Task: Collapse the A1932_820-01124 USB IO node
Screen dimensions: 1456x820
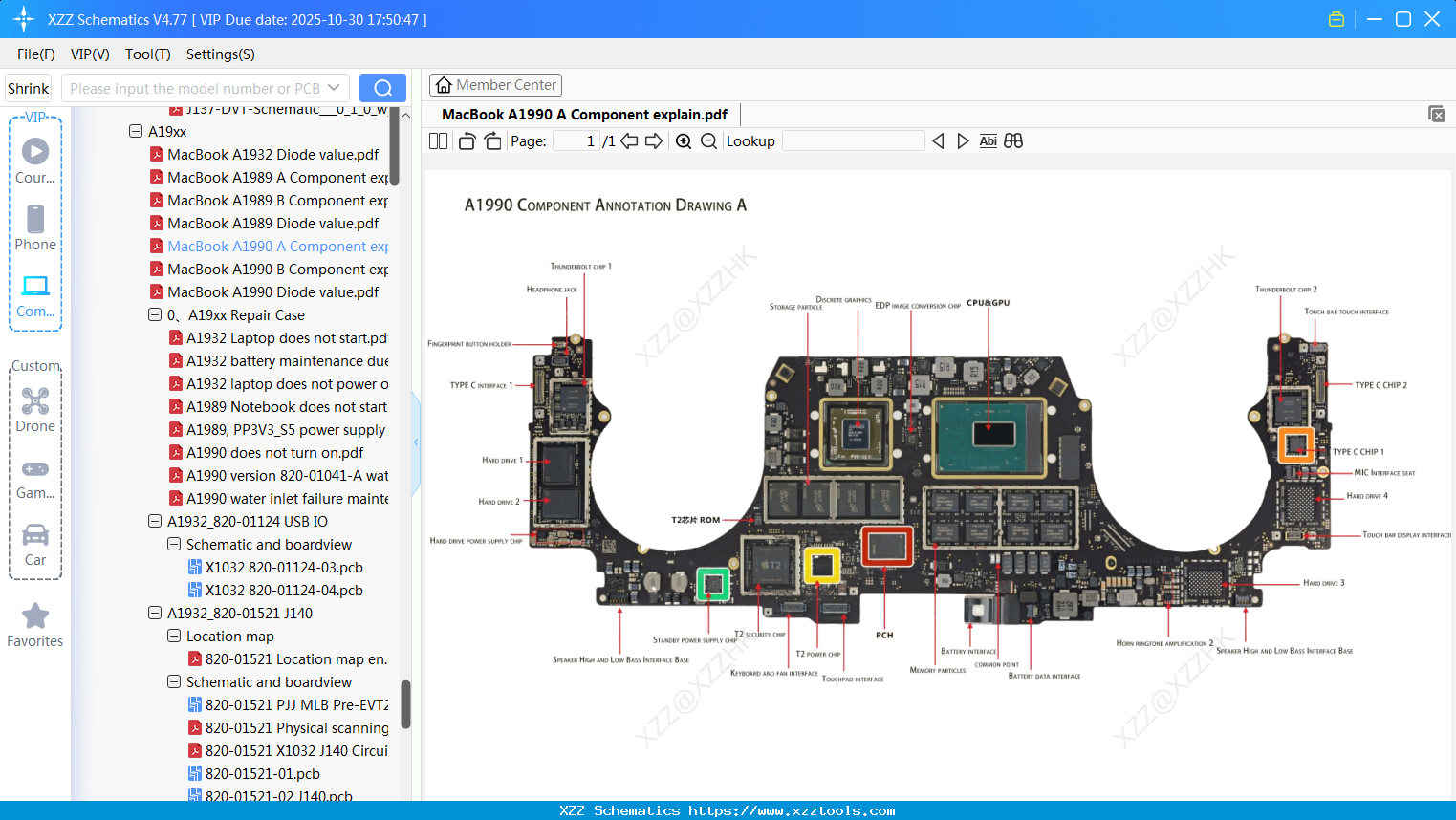Action: click(155, 522)
